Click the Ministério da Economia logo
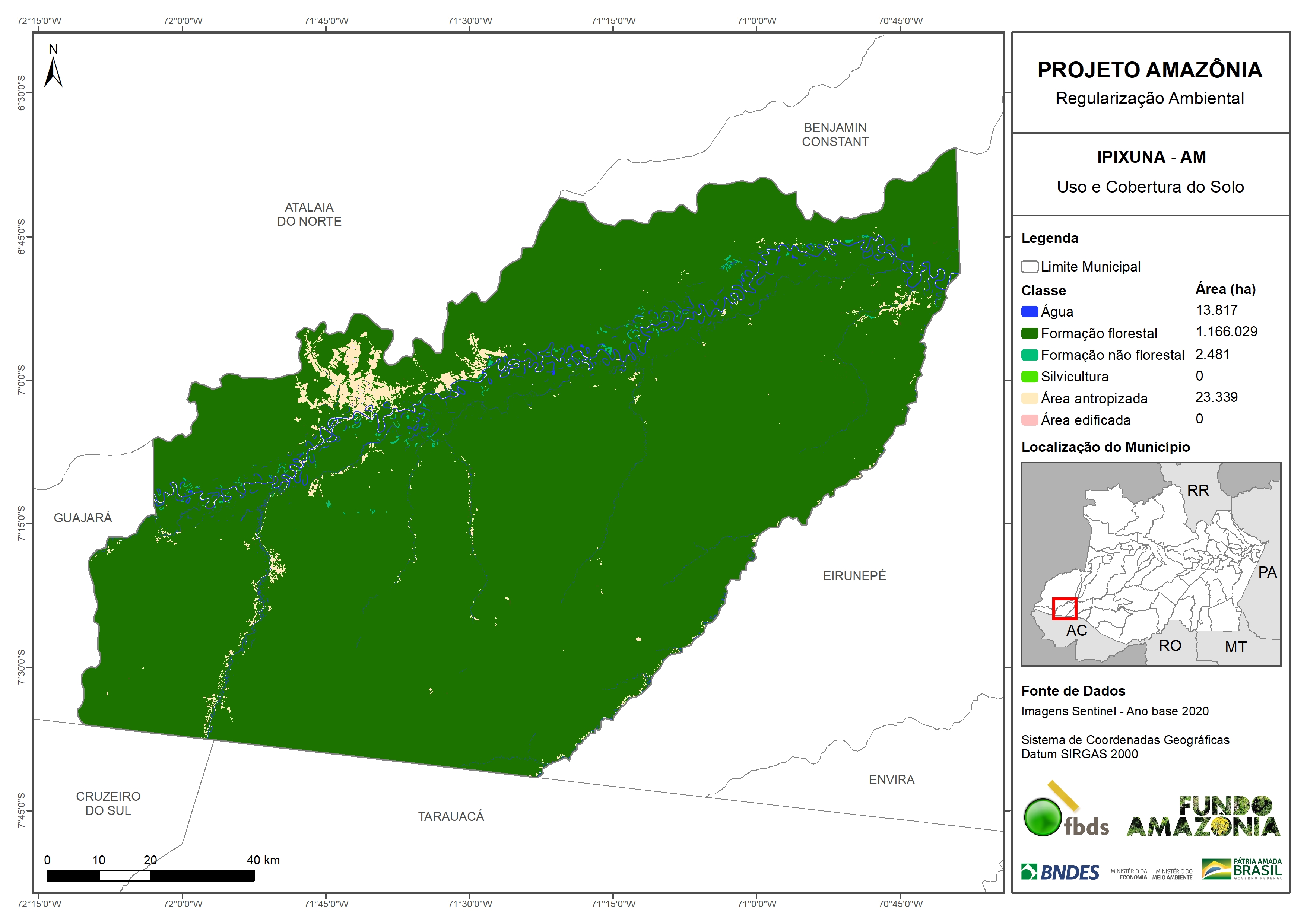Screen dimensions: 1307x924 point(1129,874)
